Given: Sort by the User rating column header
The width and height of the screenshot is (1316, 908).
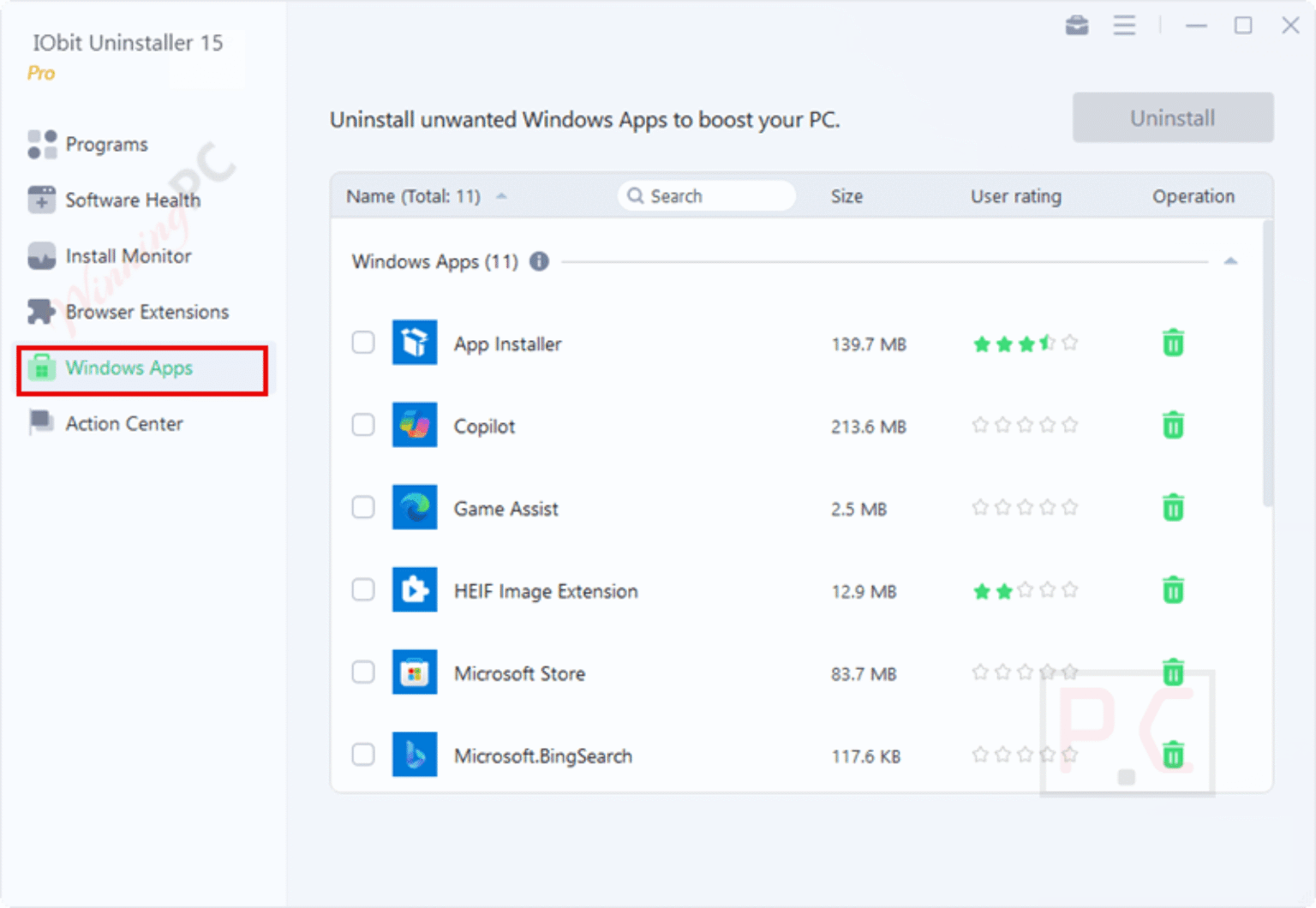Looking at the screenshot, I should coord(1016,196).
